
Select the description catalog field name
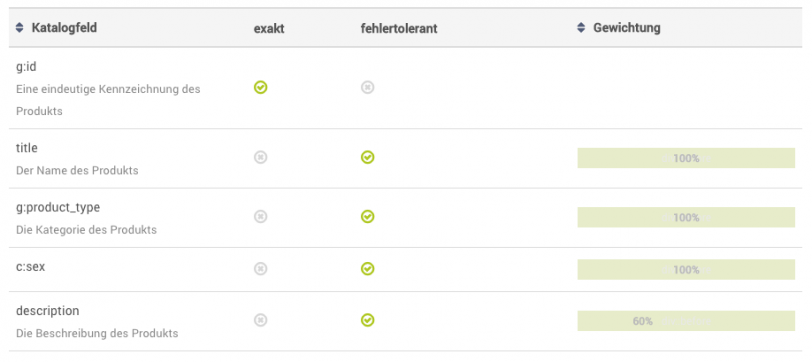[48, 311]
